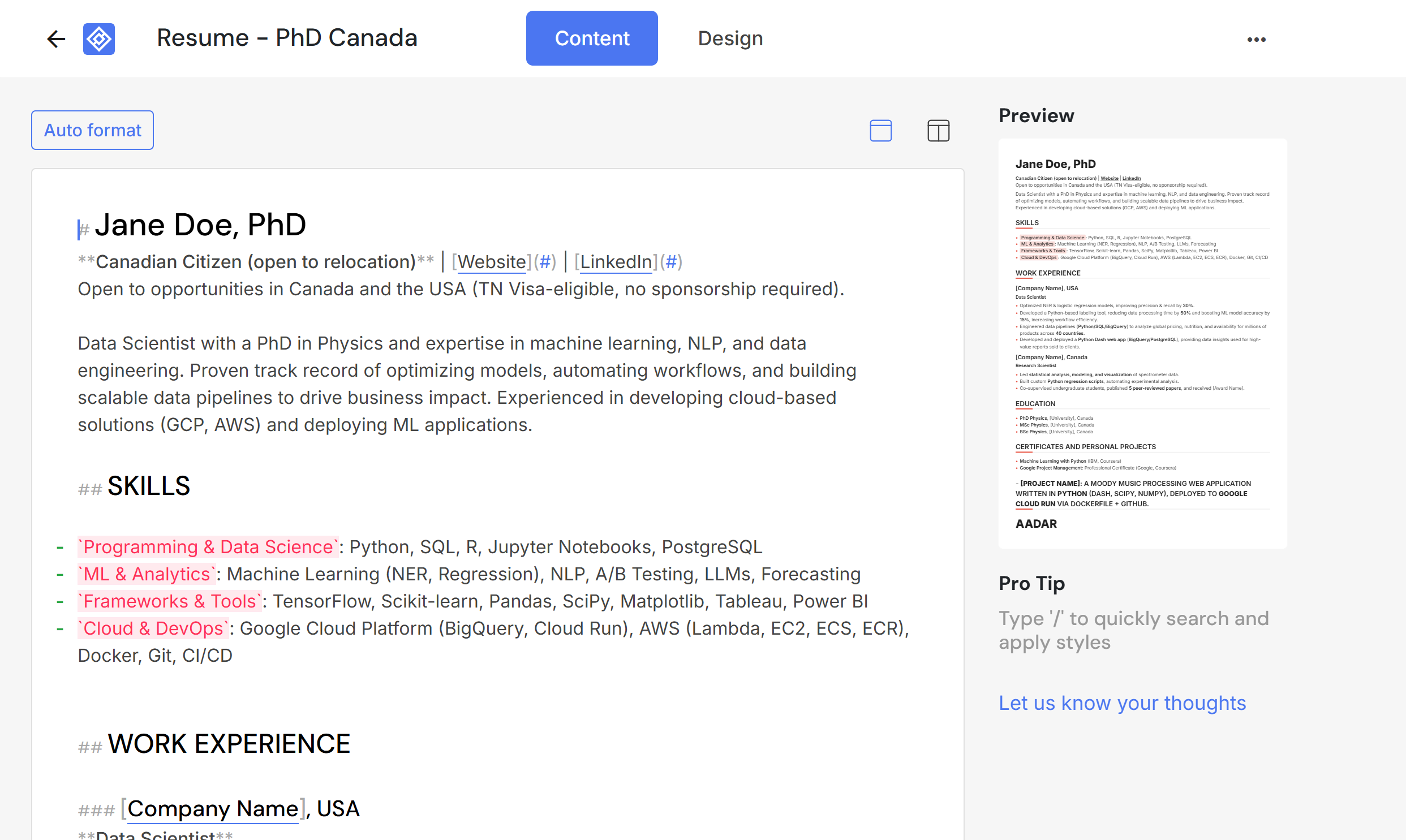
Task: Click the 'Jane Doe, PhD' heading in editor
Action: (x=200, y=224)
